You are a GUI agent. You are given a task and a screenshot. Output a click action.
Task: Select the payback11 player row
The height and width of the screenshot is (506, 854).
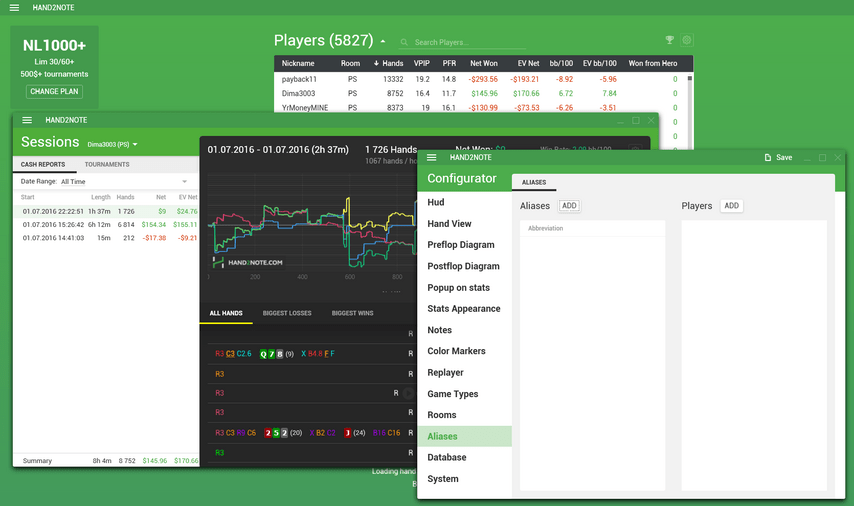(479, 79)
